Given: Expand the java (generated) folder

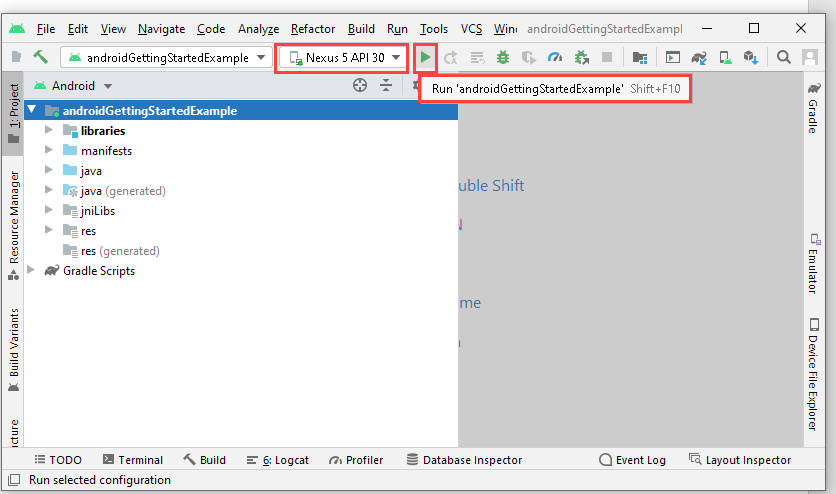Looking at the screenshot, I should click(49, 190).
